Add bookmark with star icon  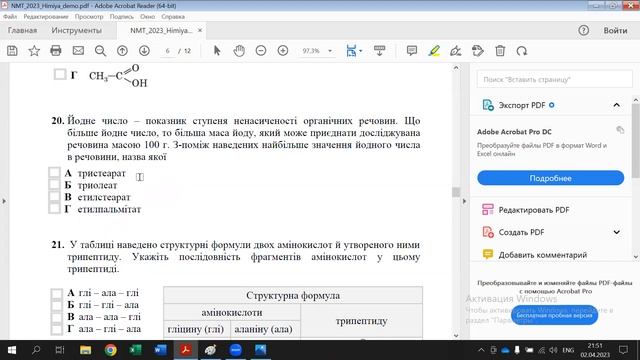[x=34, y=51]
